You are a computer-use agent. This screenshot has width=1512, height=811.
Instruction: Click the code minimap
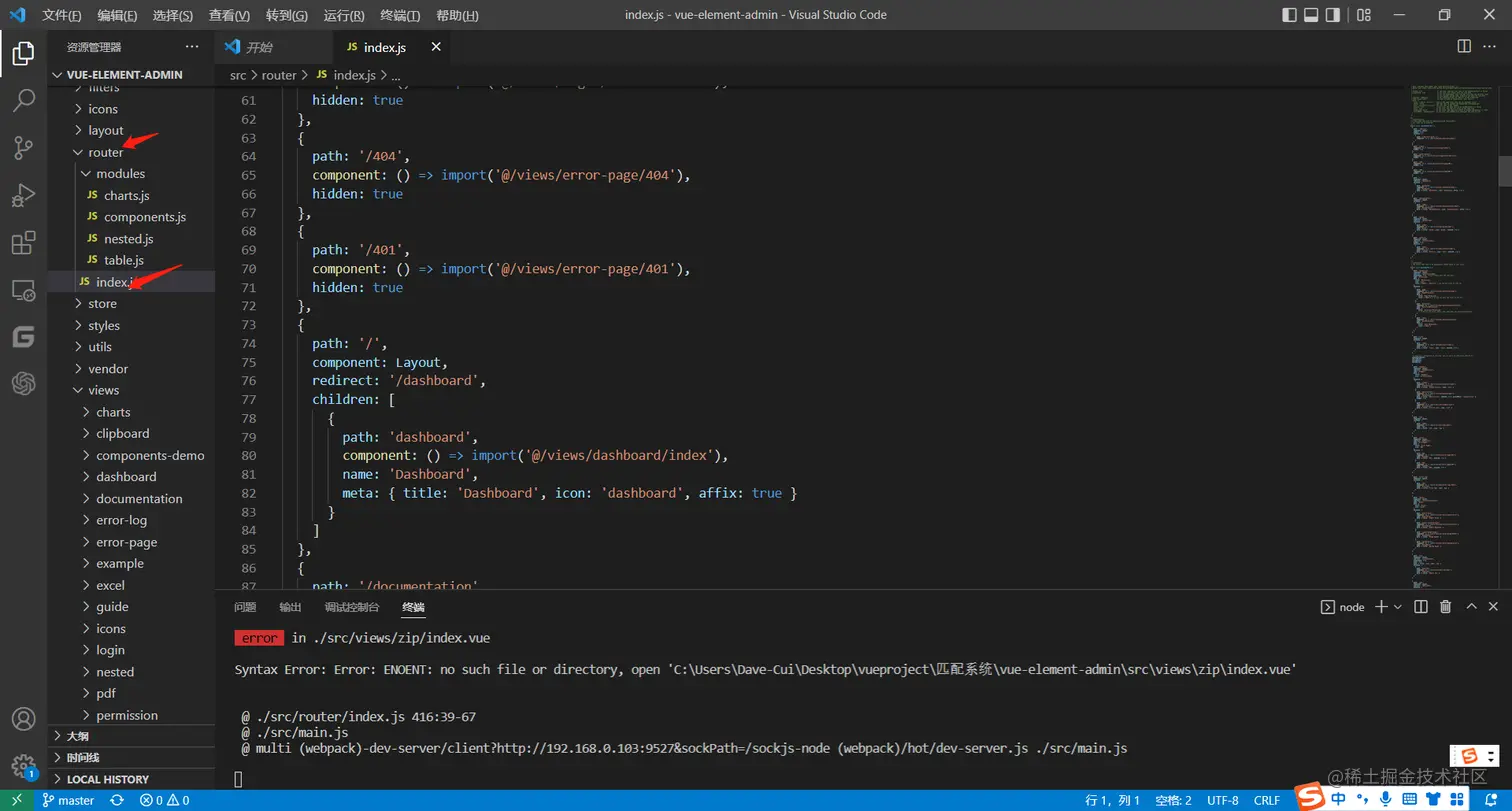point(1453,336)
